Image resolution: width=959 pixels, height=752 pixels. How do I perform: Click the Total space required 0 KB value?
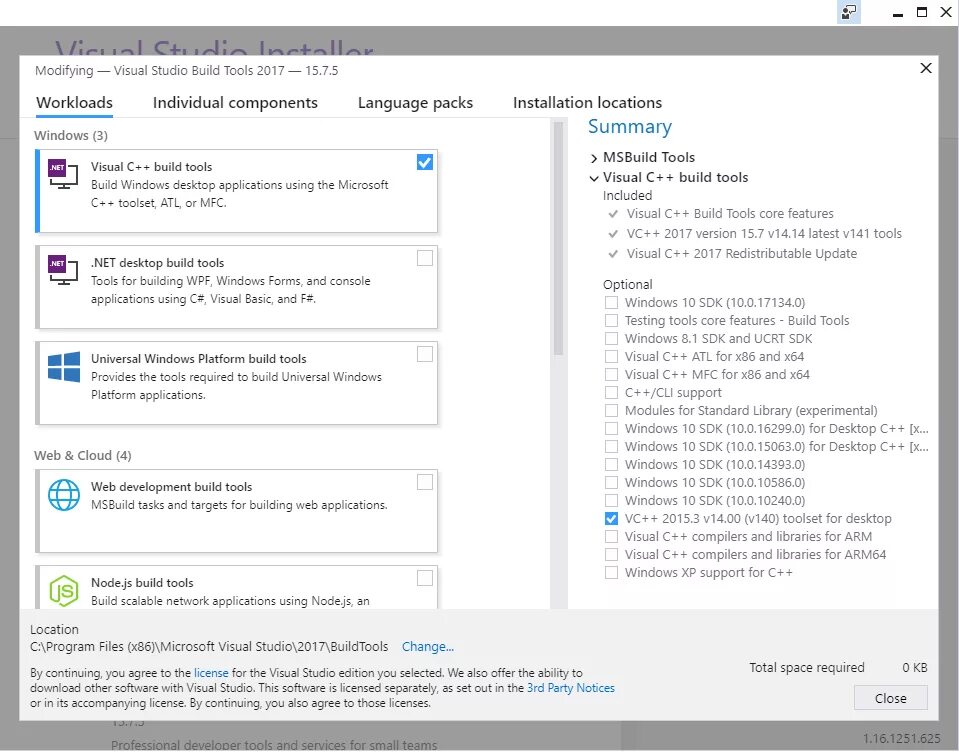point(914,668)
